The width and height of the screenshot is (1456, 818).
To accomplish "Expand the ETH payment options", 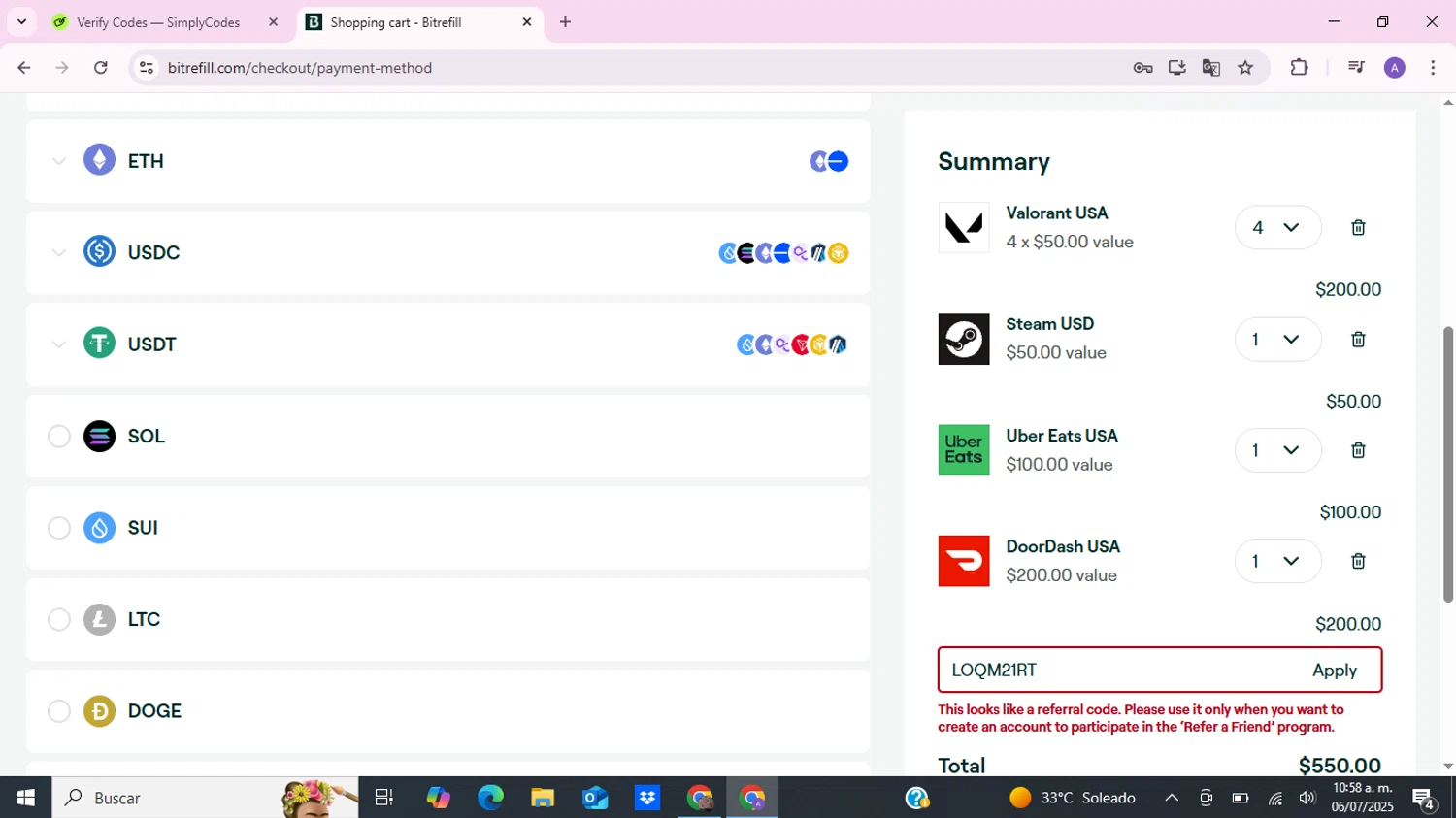I will tap(59, 161).
